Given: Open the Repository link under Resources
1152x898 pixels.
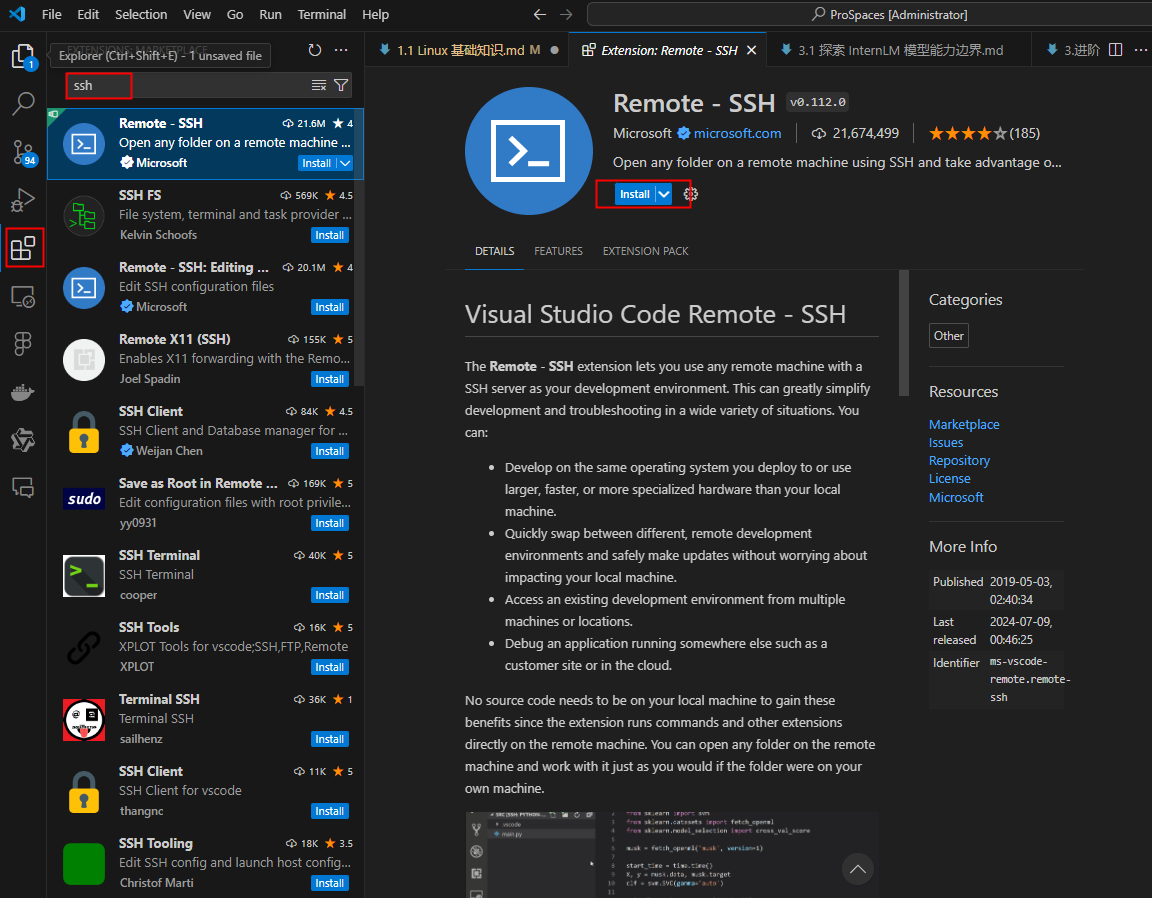Looking at the screenshot, I should click(959, 461).
